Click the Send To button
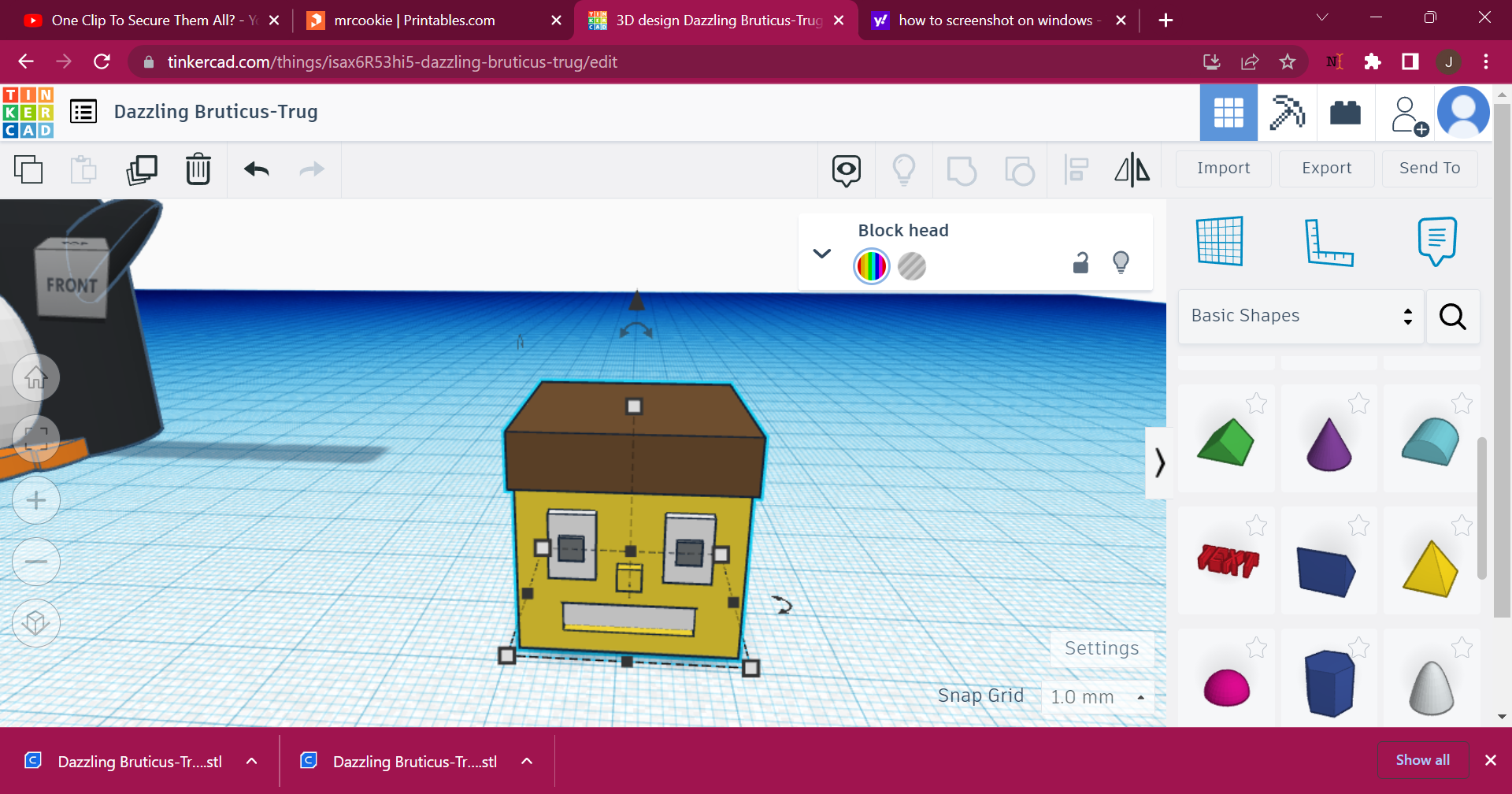The image size is (1512, 794). click(x=1429, y=169)
